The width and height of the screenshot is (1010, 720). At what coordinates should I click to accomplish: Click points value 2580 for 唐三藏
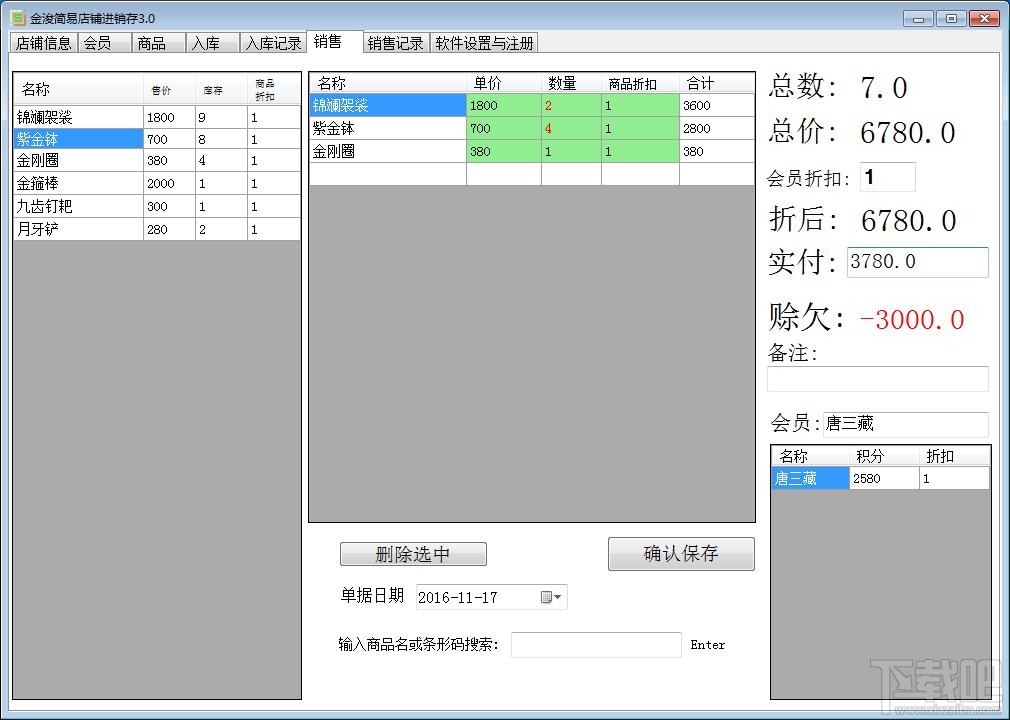pos(884,478)
